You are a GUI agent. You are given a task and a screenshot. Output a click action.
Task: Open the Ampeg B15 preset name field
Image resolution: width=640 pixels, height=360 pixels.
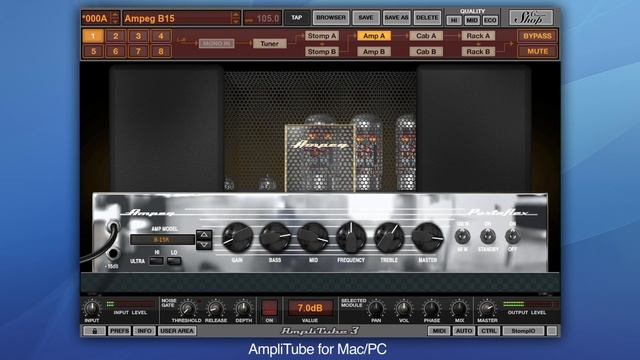(x=177, y=18)
